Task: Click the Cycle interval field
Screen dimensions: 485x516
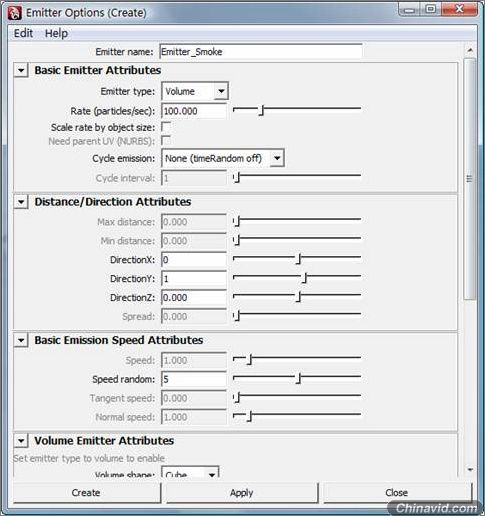Action: [x=194, y=178]
